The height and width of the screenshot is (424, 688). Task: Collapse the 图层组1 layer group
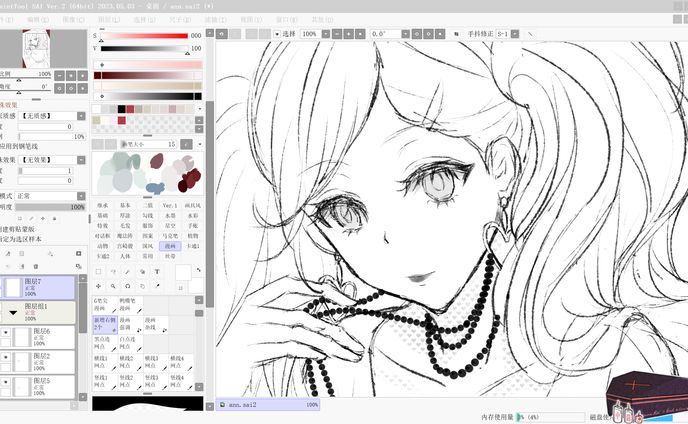point(14,311)
